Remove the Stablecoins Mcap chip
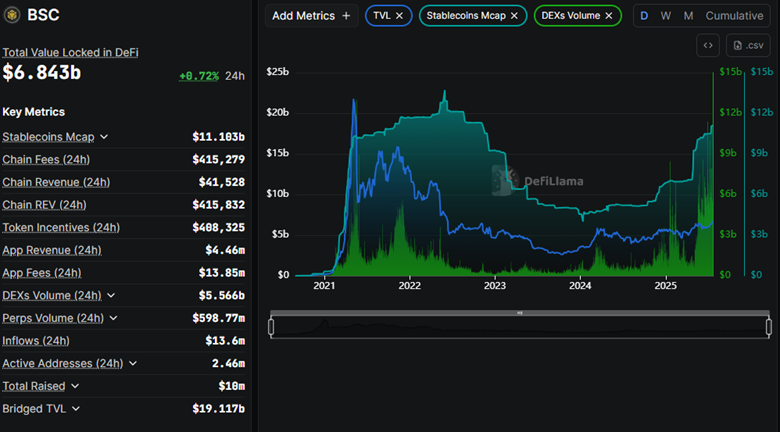The image size is (780, 432). [514, 16]
